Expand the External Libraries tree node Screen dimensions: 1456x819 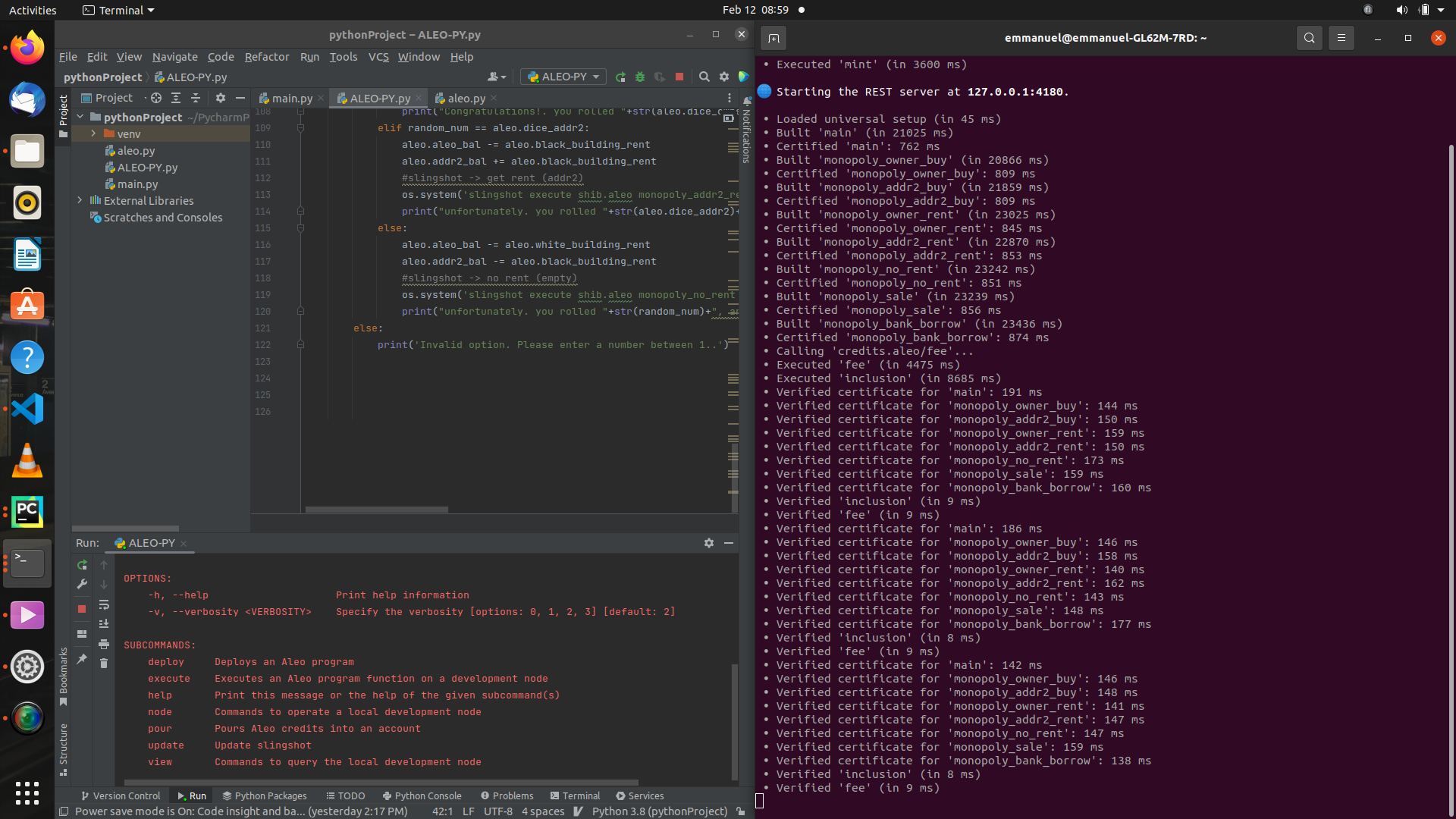pyautogui.click(x=80, y=200)
